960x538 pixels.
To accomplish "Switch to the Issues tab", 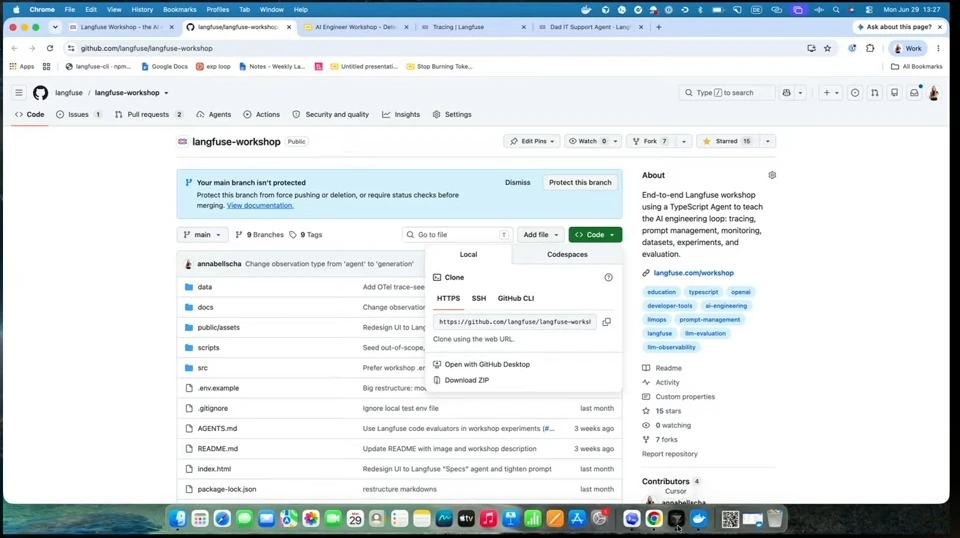I will click(78, 114).
